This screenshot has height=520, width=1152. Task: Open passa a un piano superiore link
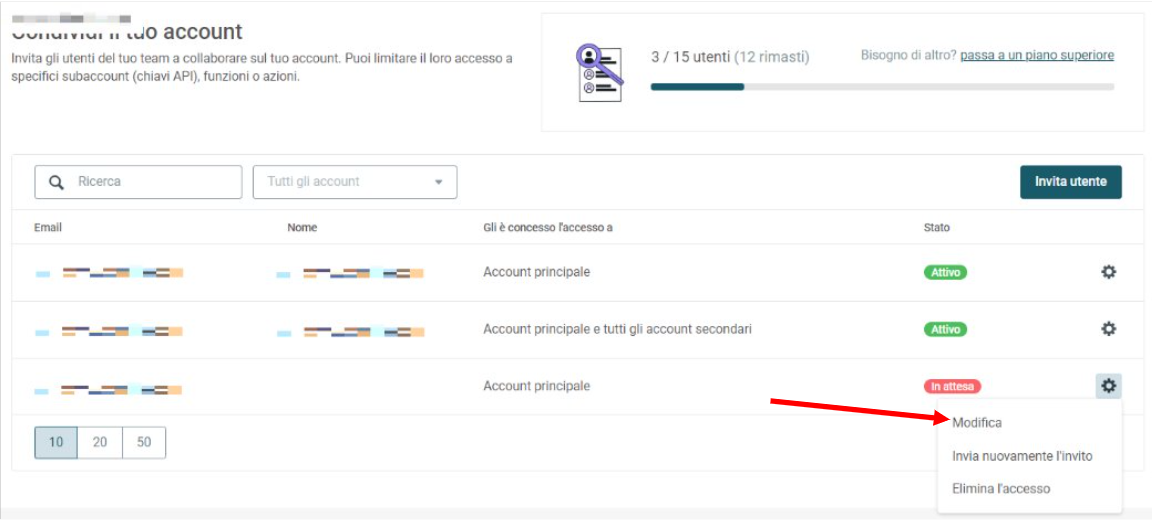point(1037,55)
